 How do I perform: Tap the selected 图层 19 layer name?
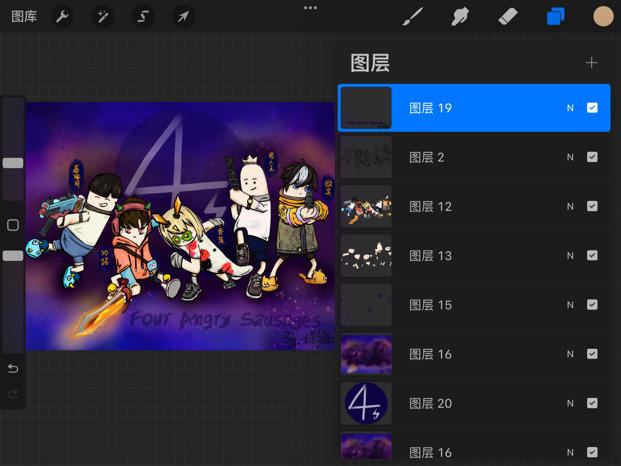tap(431, 108)
